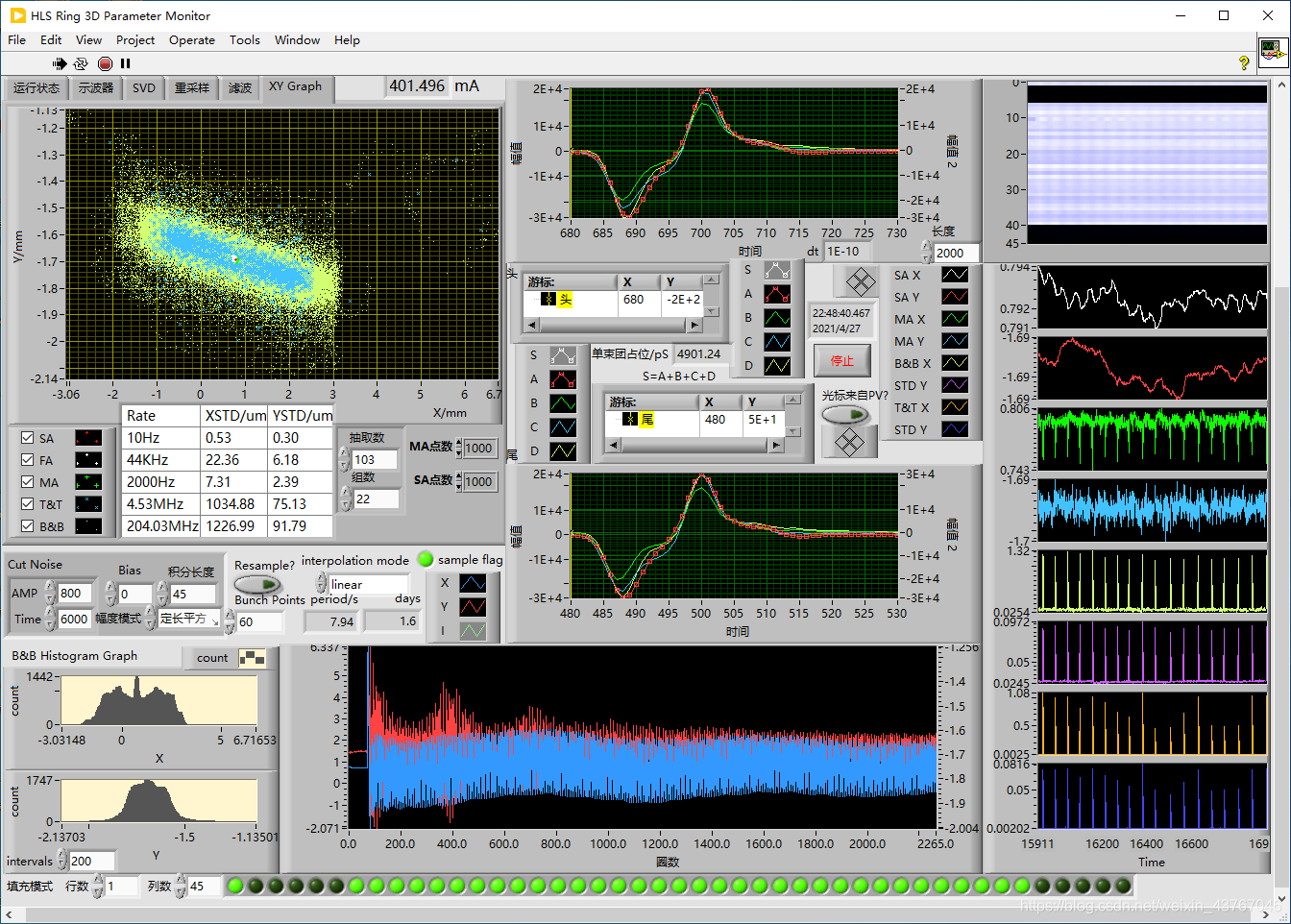
Task: Toggle the Resample? switch
Action: pos(257,584)
